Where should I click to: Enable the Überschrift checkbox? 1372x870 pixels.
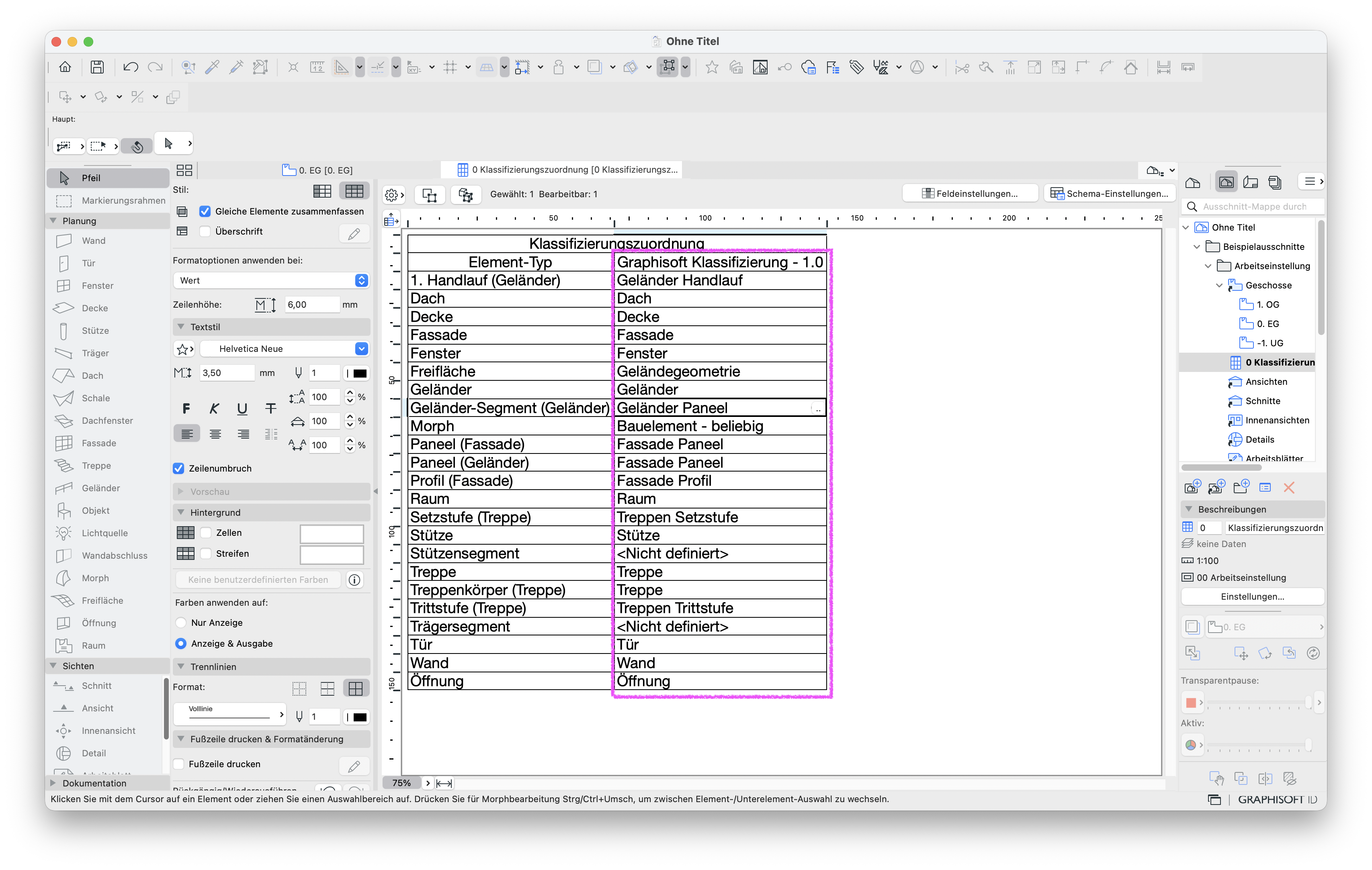coord(205,231)
